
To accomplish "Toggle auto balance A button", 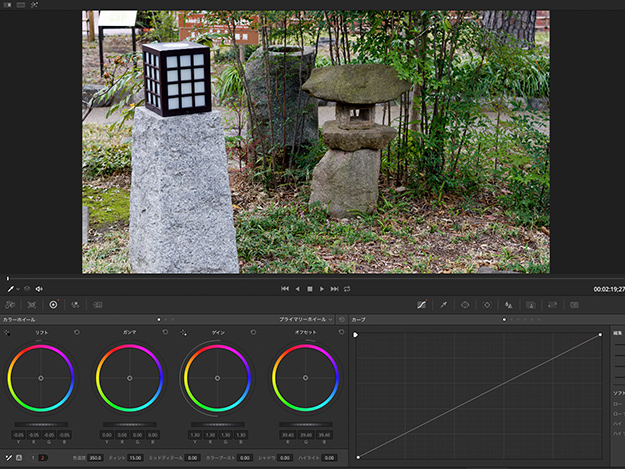I will click(x=19, y=457).
